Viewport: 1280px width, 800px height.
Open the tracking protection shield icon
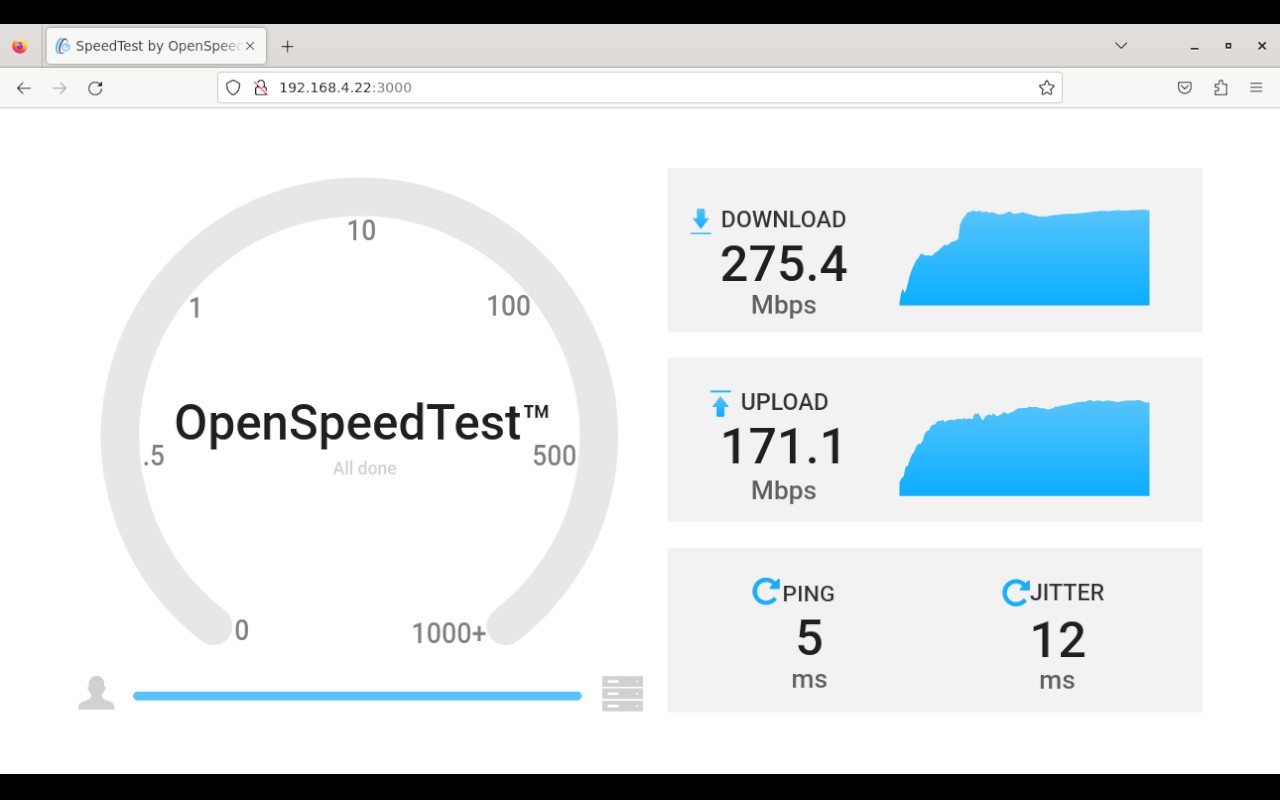click(233, 88)
